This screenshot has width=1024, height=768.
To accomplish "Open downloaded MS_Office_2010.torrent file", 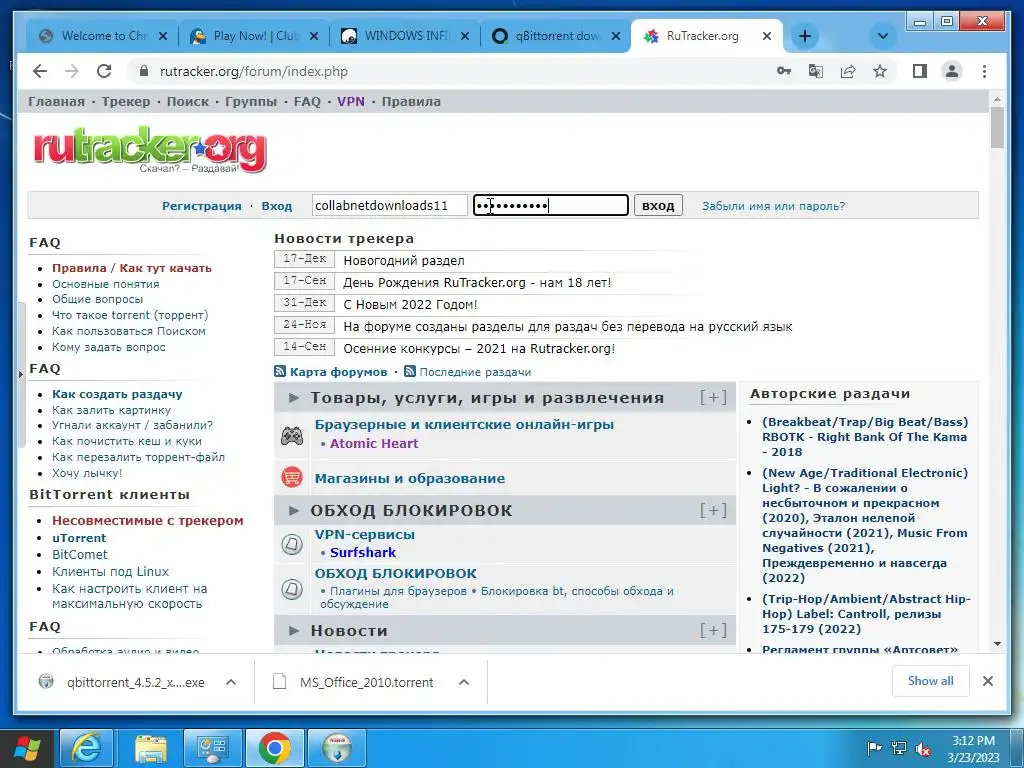I will (366, 682).
